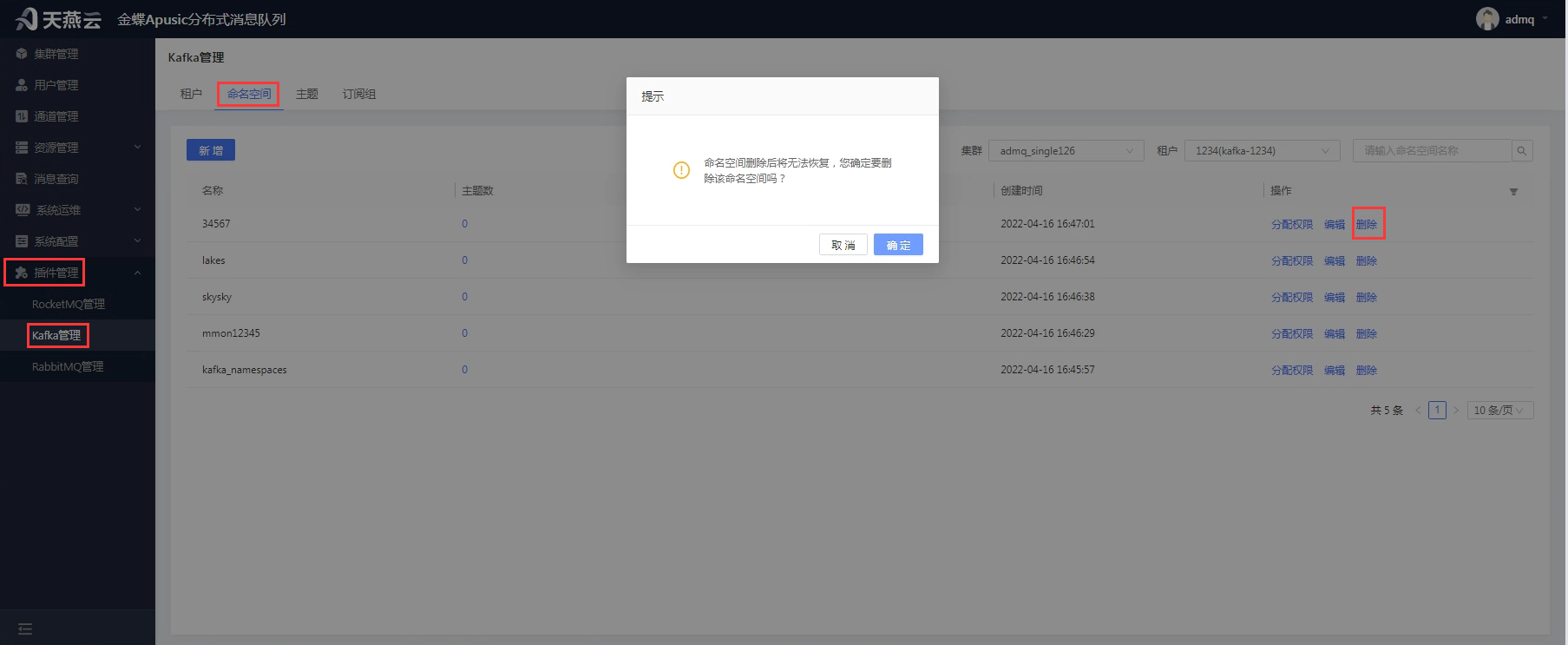Click the search magnifier icon
The height and width of the screenshot is (645, 1568).
point(1521,151)
